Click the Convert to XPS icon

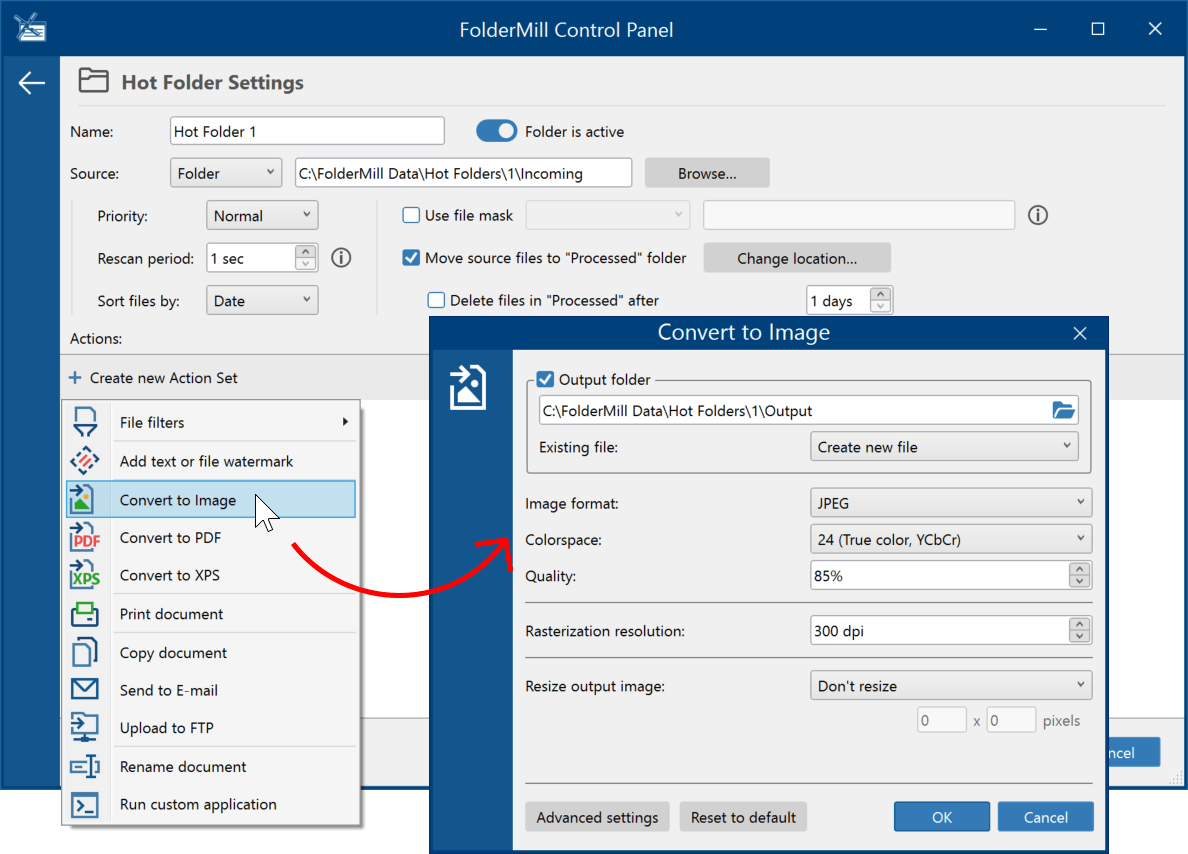pos(85,575)
